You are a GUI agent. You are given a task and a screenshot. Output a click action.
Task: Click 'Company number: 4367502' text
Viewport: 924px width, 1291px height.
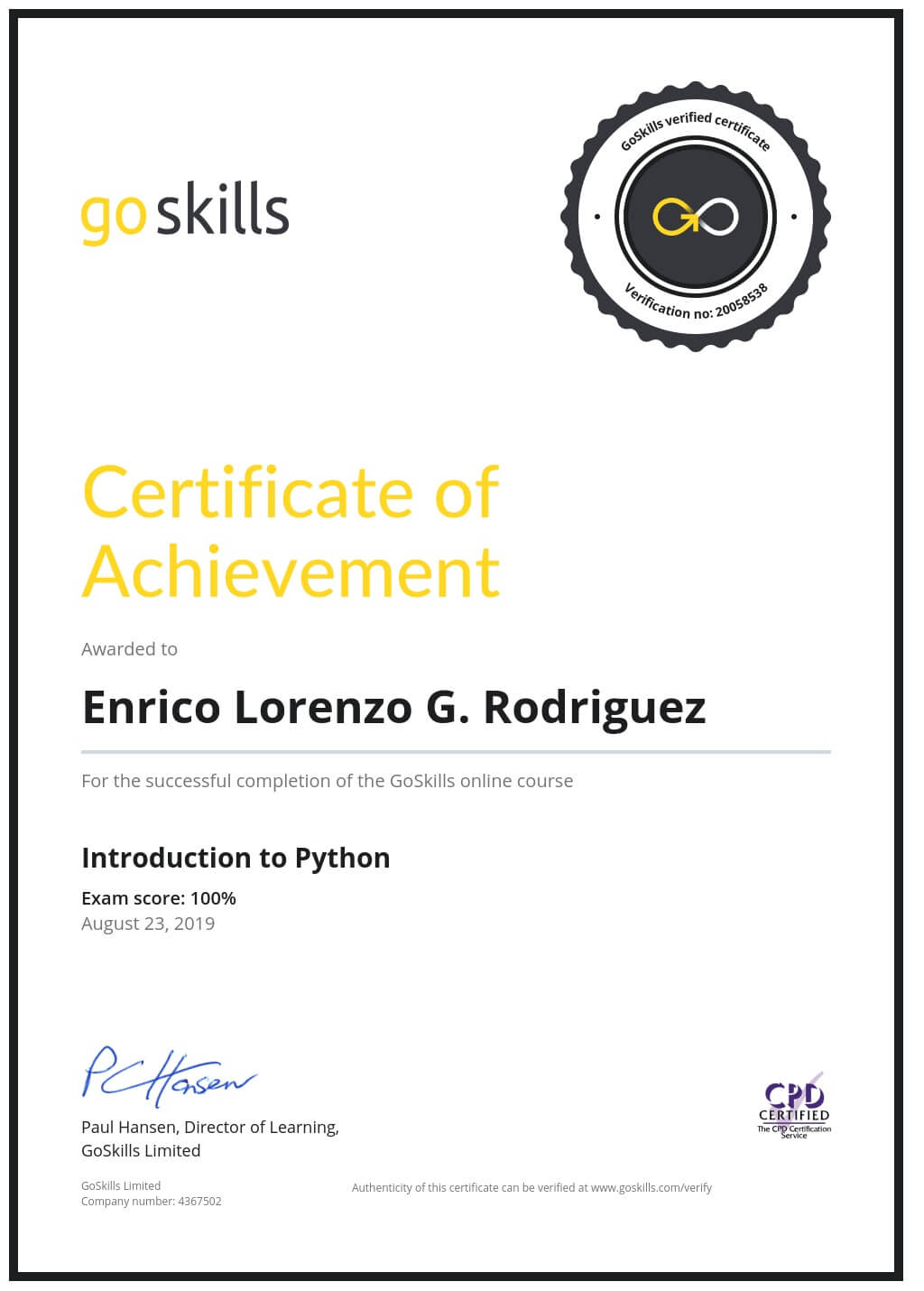151,1202
